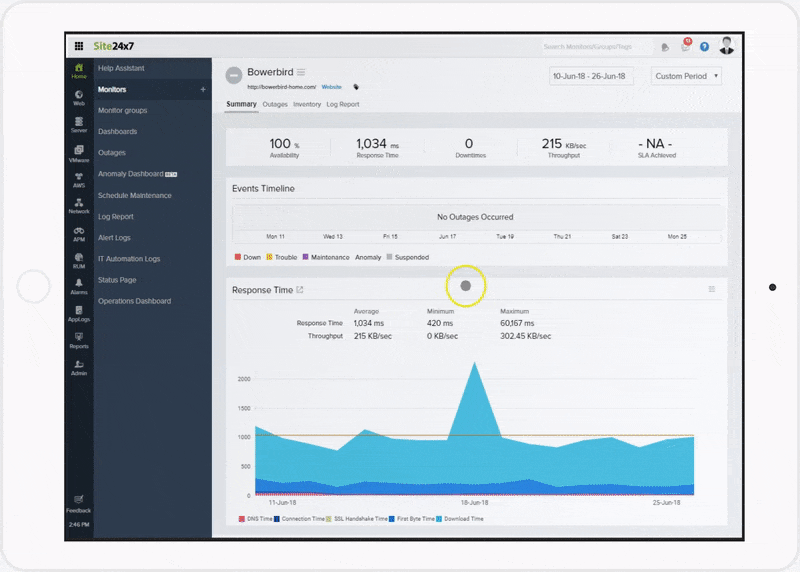Open the Feedback icon

[x=79, y=504]
